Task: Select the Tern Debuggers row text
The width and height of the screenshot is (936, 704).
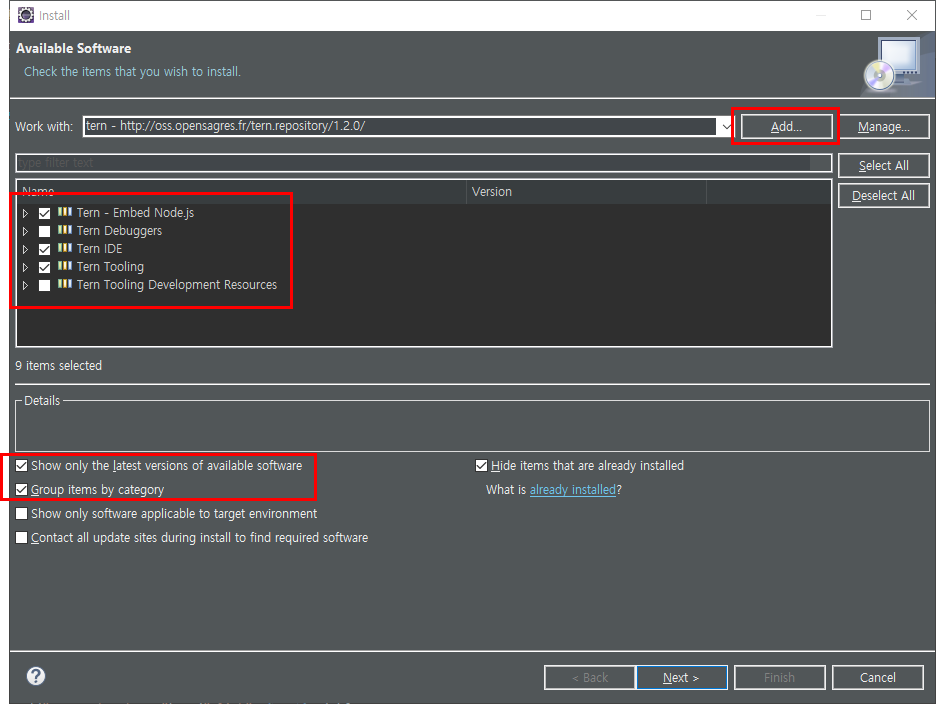Action: [x=119, y=230]
